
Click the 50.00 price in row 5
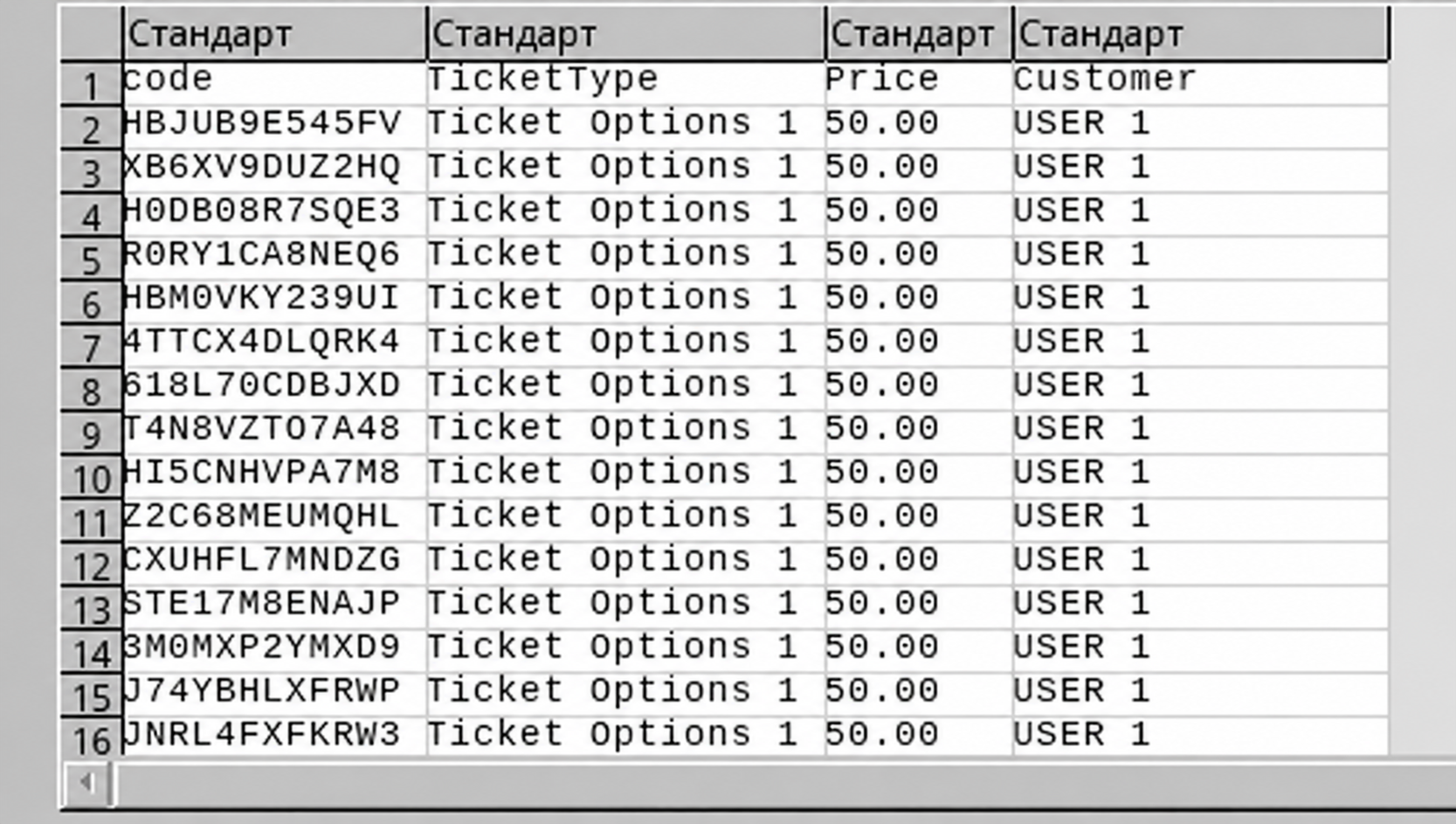click(x=919, y=258)
